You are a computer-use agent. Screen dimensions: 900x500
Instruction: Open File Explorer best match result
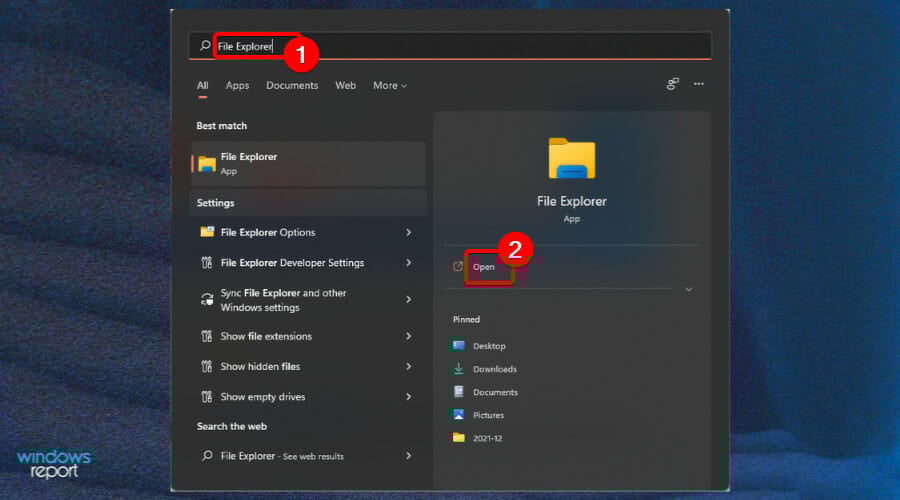tap(308, 164)
